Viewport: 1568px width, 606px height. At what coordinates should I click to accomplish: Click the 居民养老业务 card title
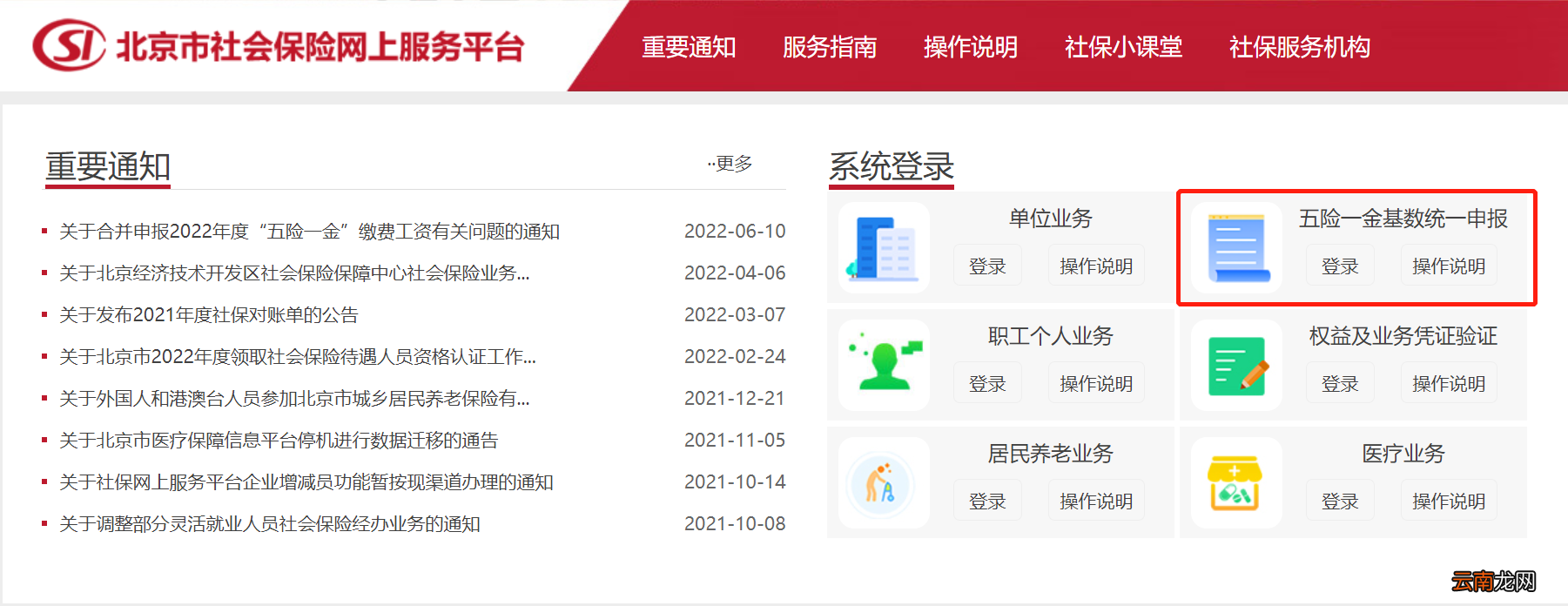(x=1051, y=454)
